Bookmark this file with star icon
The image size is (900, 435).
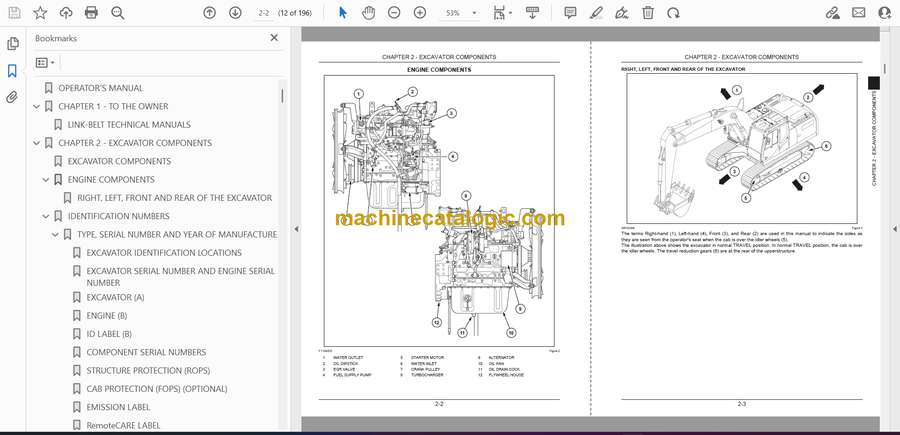click(x=40, y=13)
